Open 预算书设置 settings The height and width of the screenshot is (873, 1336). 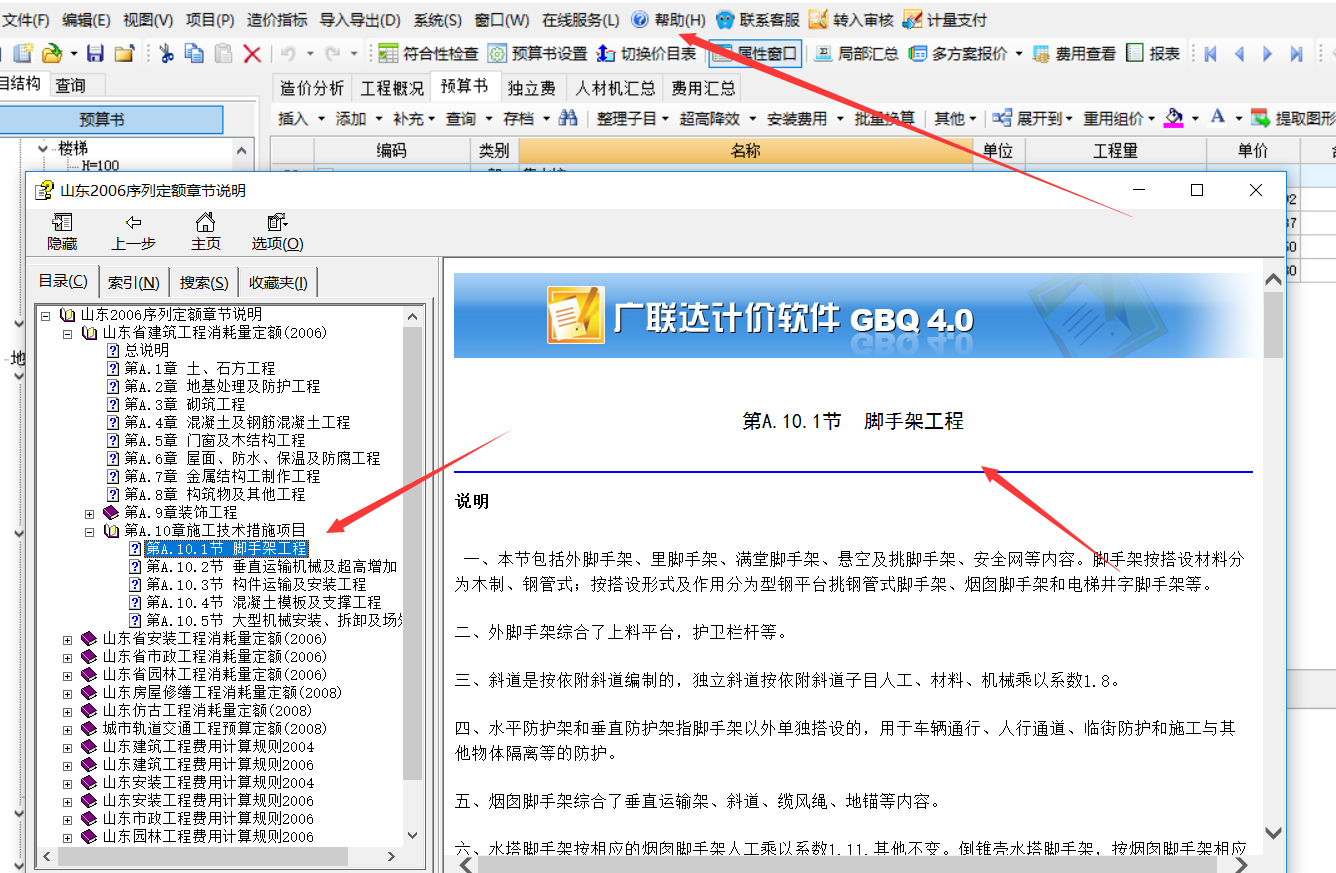pyautogui.click(x=537, y=54)
